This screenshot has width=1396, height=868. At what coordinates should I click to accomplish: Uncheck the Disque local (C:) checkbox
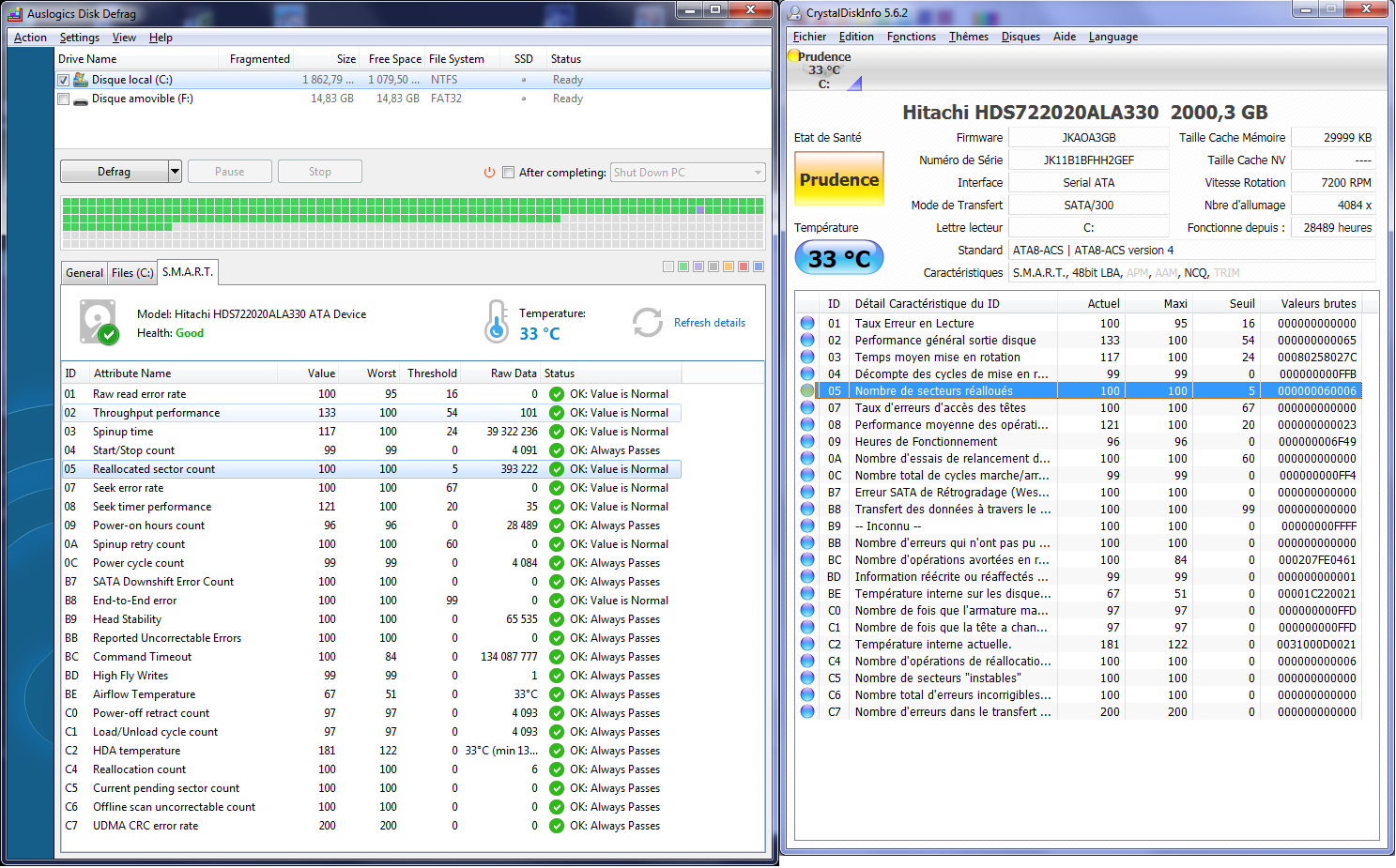pos(64,80)
